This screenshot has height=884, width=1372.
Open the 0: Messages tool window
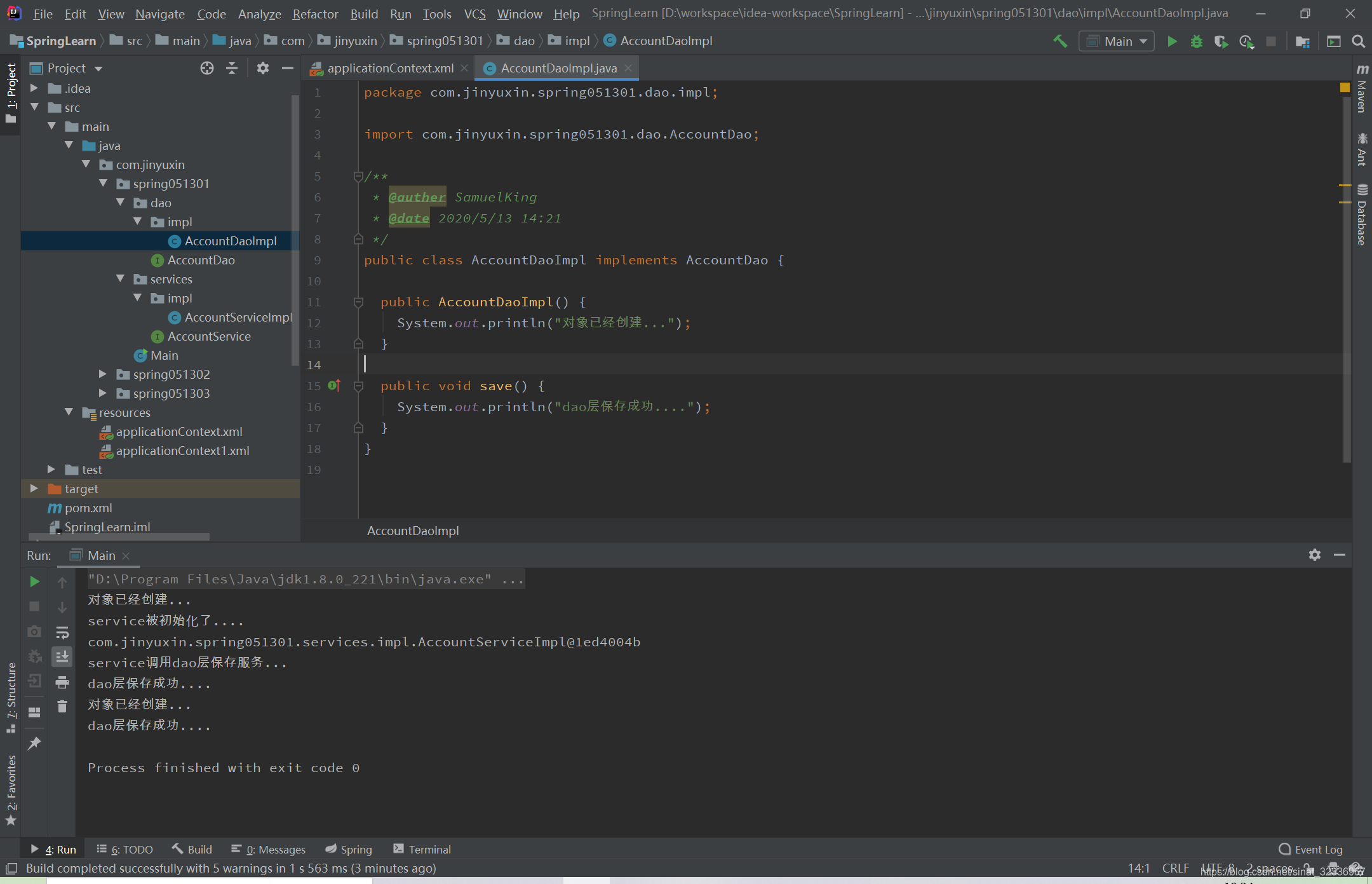268,849
